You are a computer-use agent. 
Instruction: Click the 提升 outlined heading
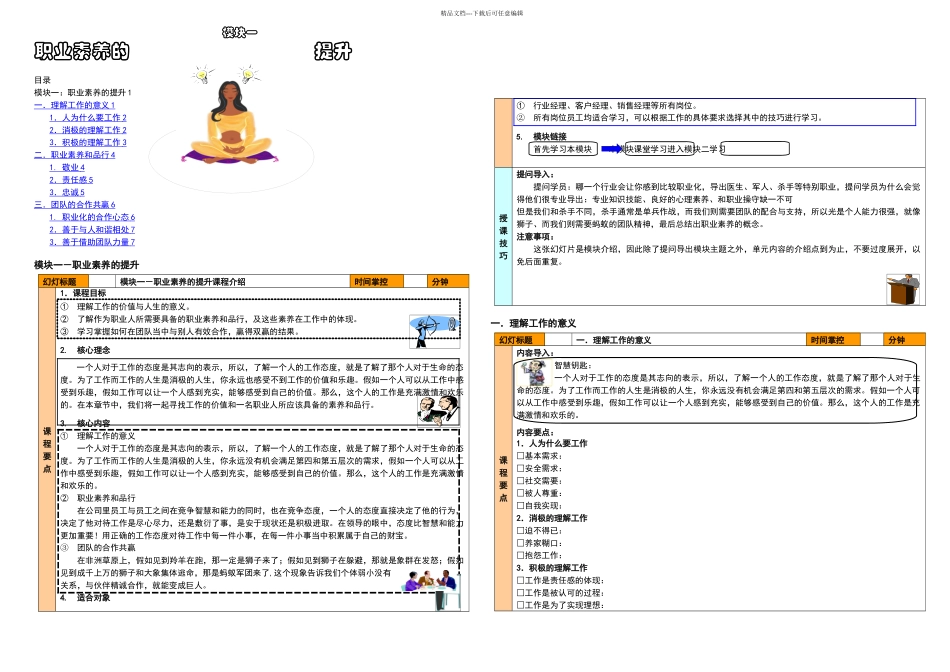point(333,52)
